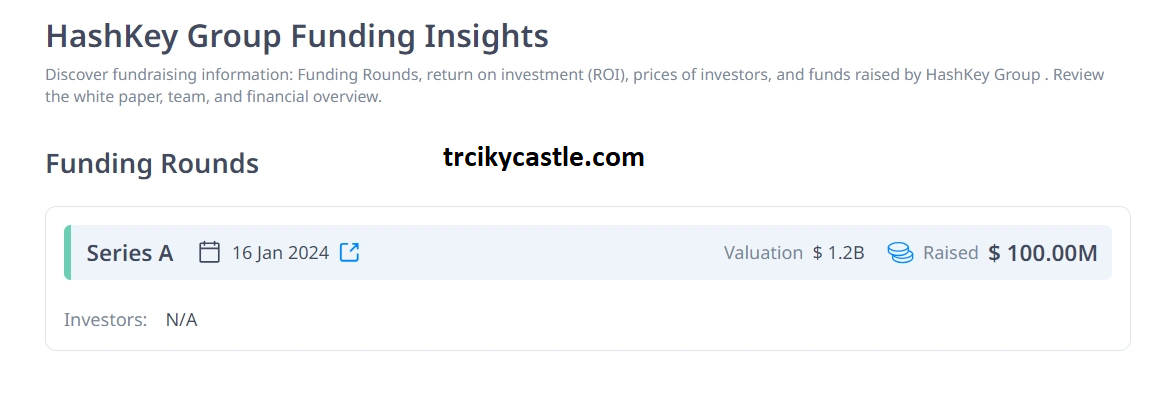Click the Investors label
The image size is (1162, 402).
(x=105, y=320)
